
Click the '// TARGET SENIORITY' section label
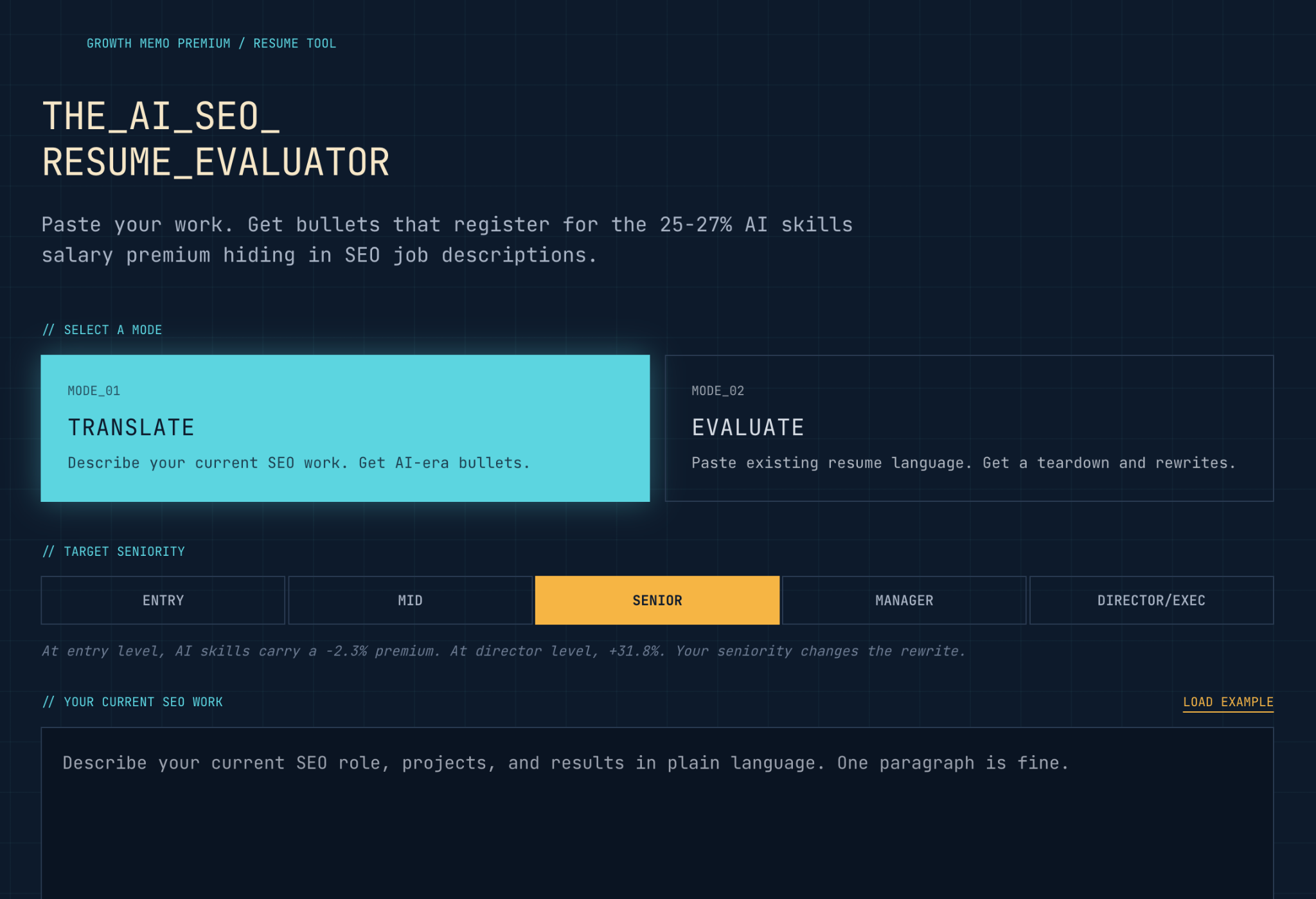coord(114,551)
